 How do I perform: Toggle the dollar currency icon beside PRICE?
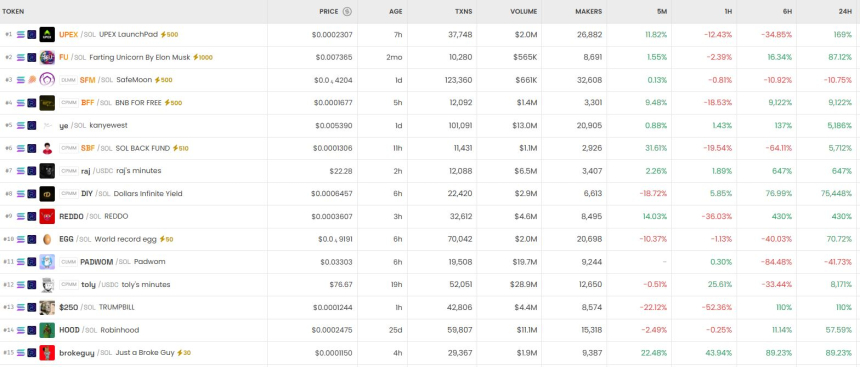pyautogui.click(x=347, y=12)
